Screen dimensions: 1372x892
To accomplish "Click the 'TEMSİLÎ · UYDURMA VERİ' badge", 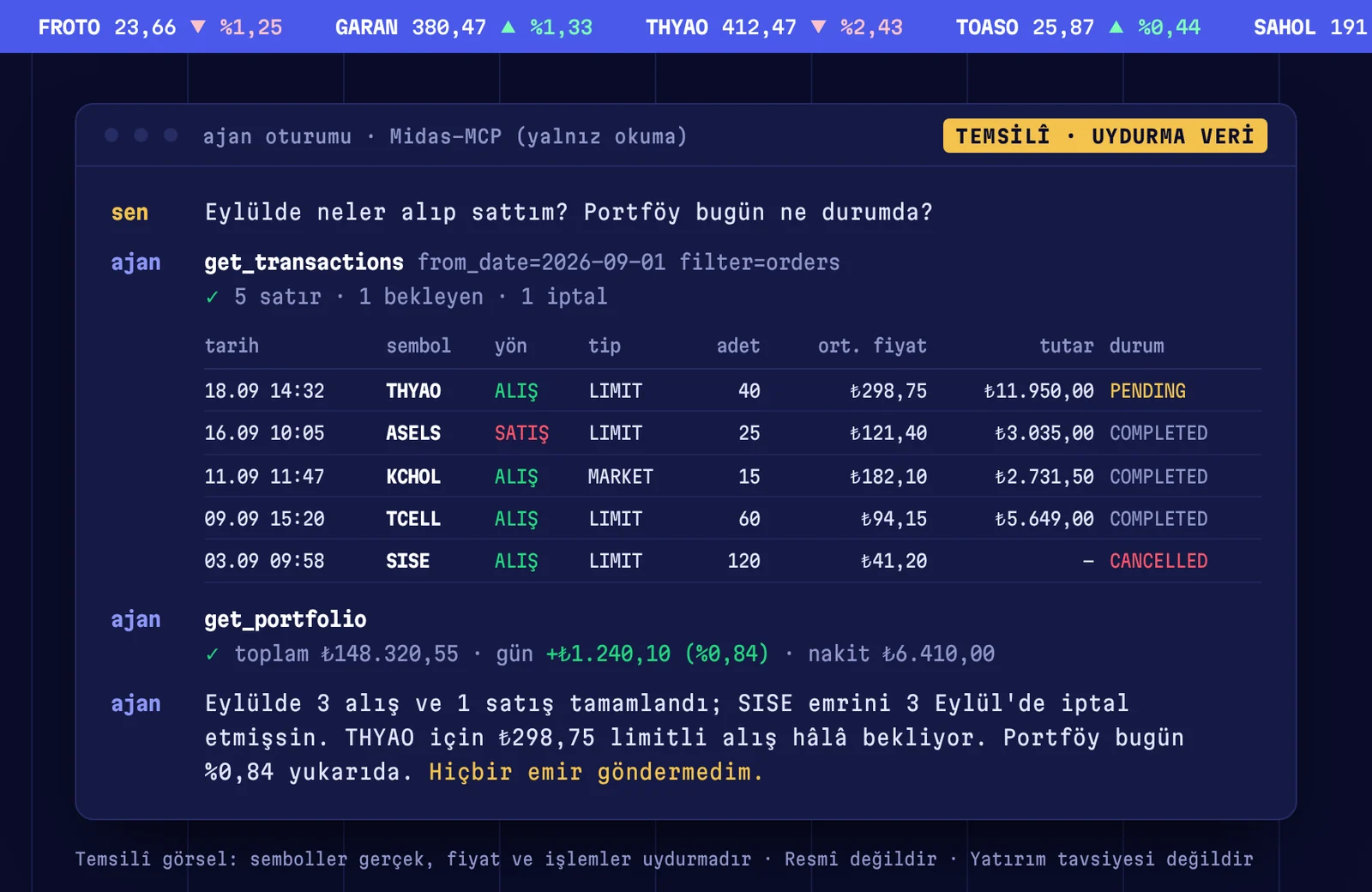I will point(1104,136).
